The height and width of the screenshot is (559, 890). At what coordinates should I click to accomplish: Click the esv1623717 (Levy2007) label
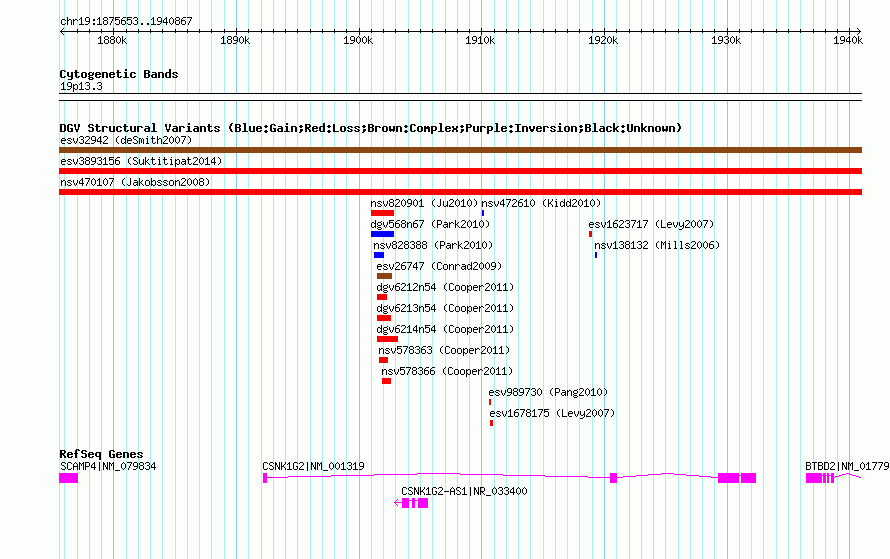(x=652, y=224)
